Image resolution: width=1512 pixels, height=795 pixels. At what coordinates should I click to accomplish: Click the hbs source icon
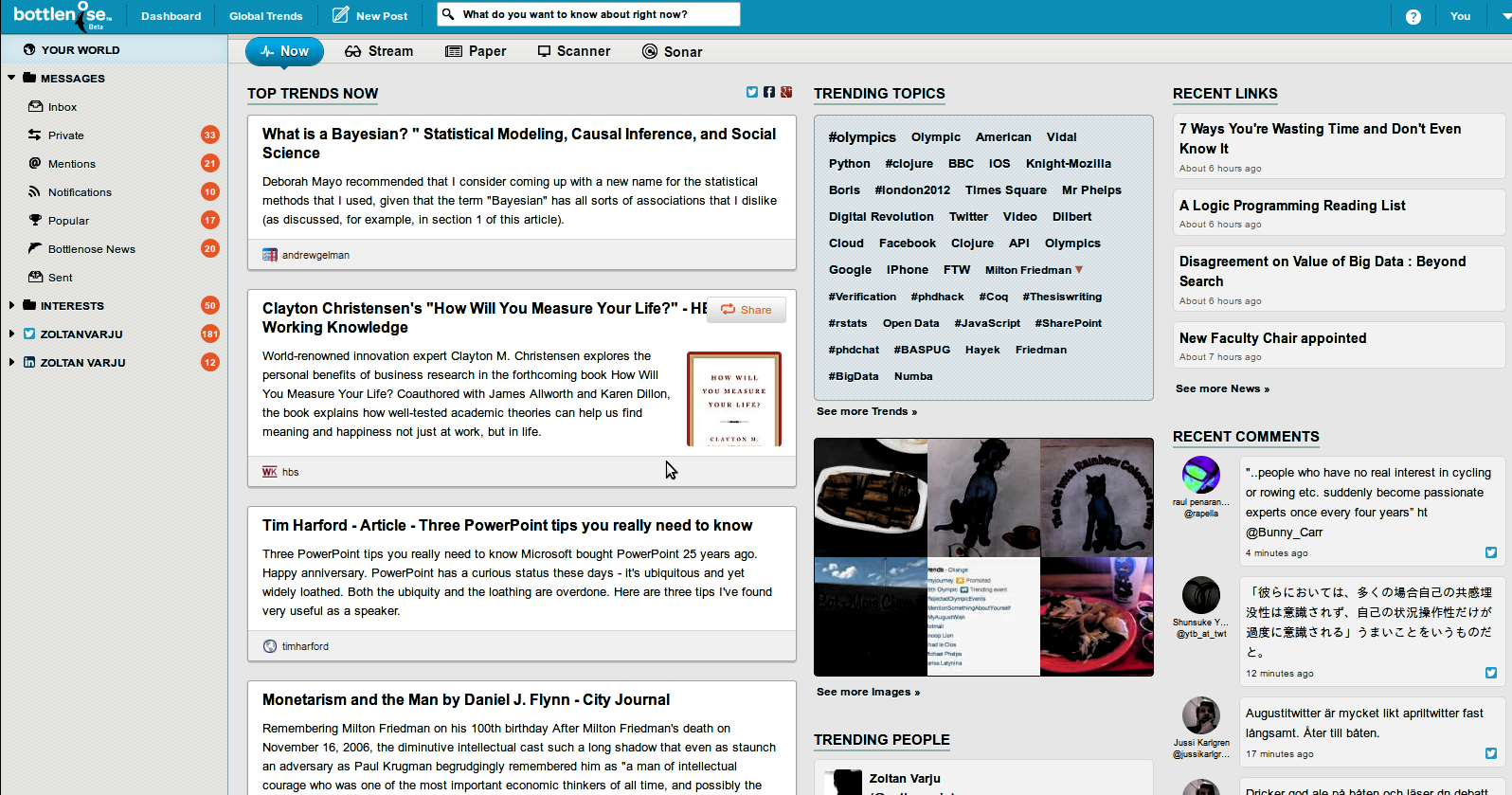[x=270, y=472]
